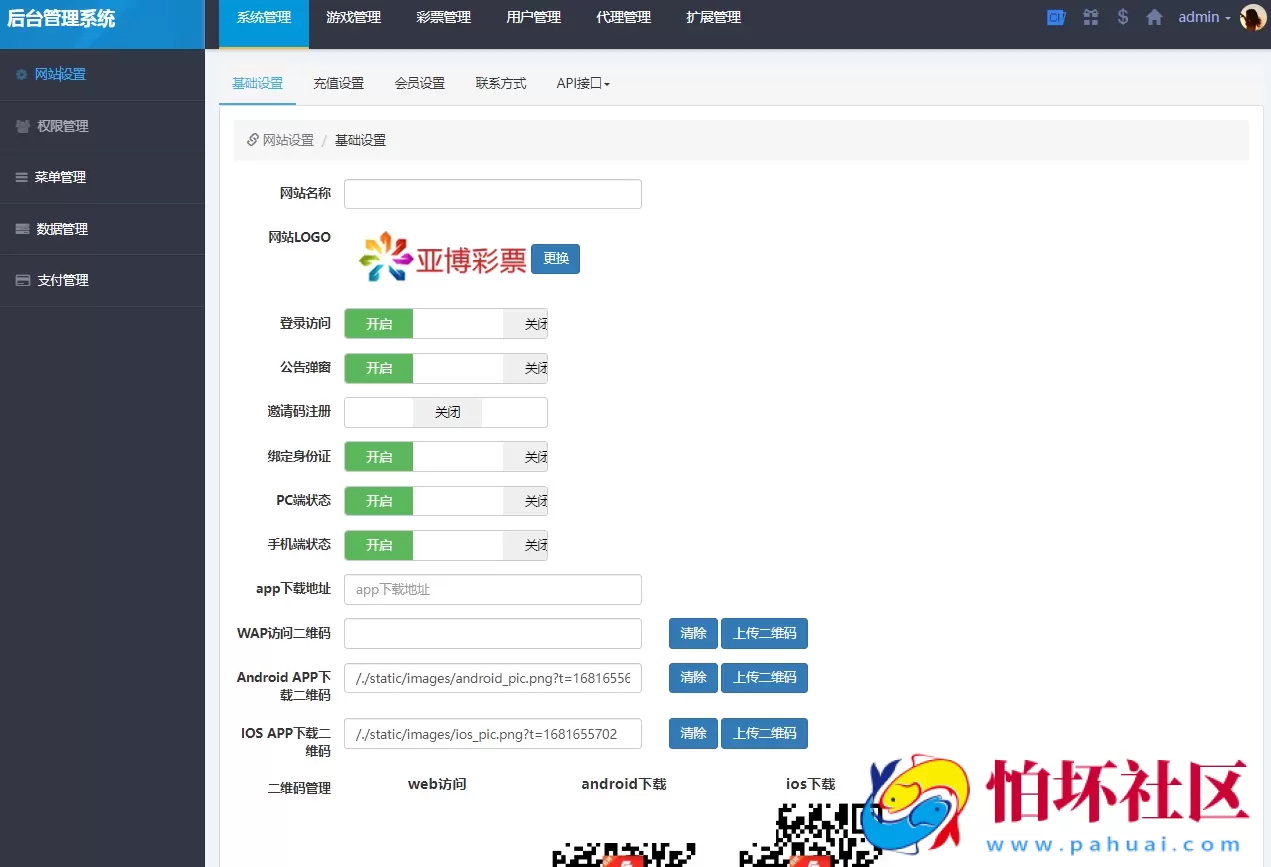Viewport: 1271px width, 867px height.
Task: Click inside the 网站名称 input field
Action: pyautogui.click(x=492, y=193)
